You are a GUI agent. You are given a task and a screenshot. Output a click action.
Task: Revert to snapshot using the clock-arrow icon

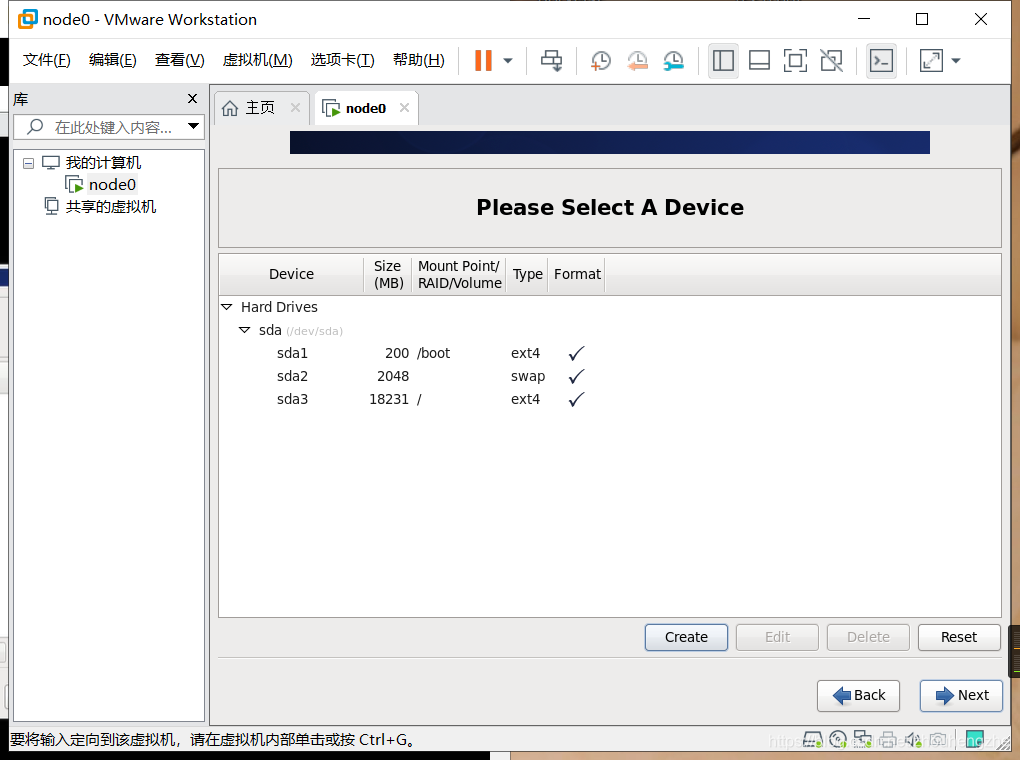638,61
